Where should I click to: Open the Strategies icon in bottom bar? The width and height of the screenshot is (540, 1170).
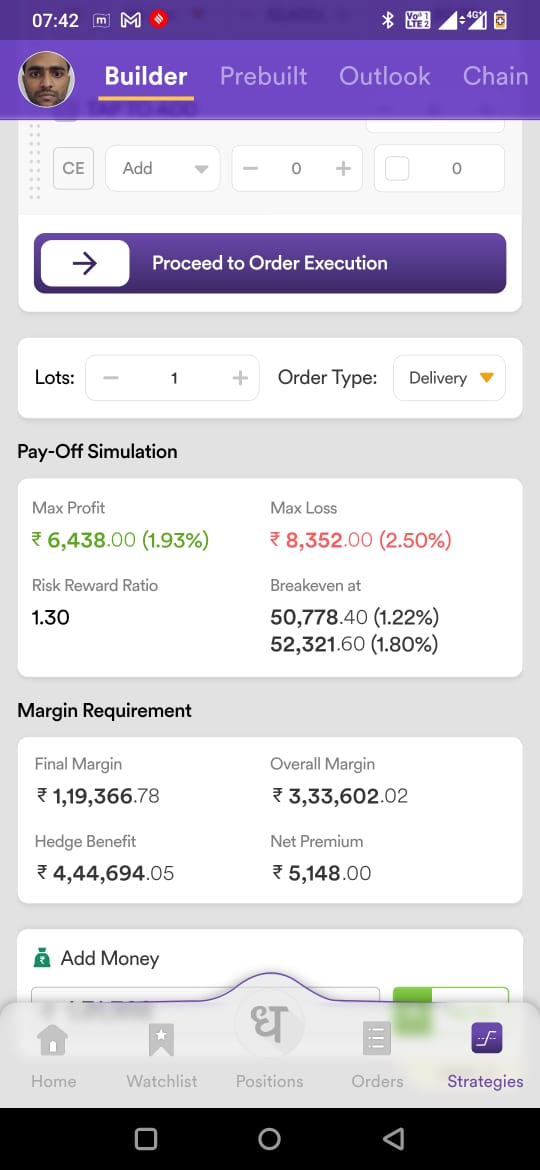pos(486,1038)
